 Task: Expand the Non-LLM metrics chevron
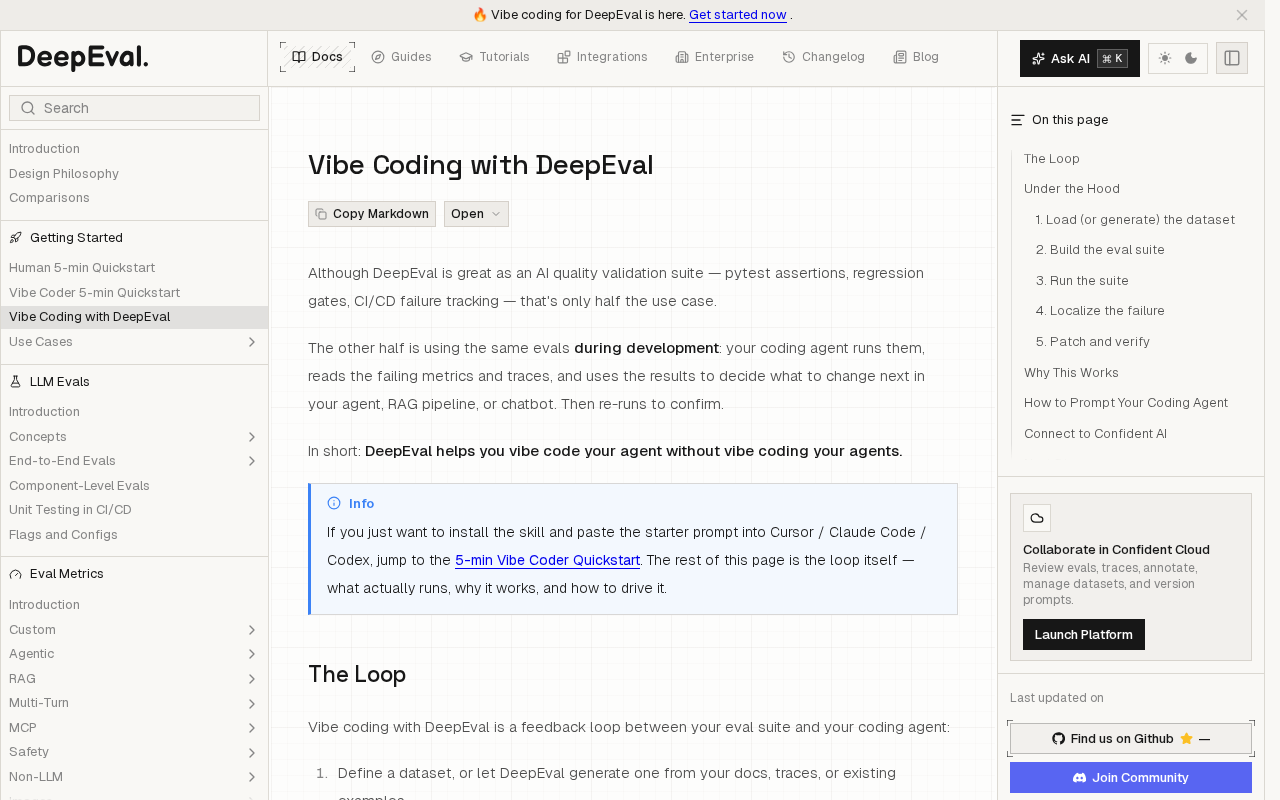252,777
